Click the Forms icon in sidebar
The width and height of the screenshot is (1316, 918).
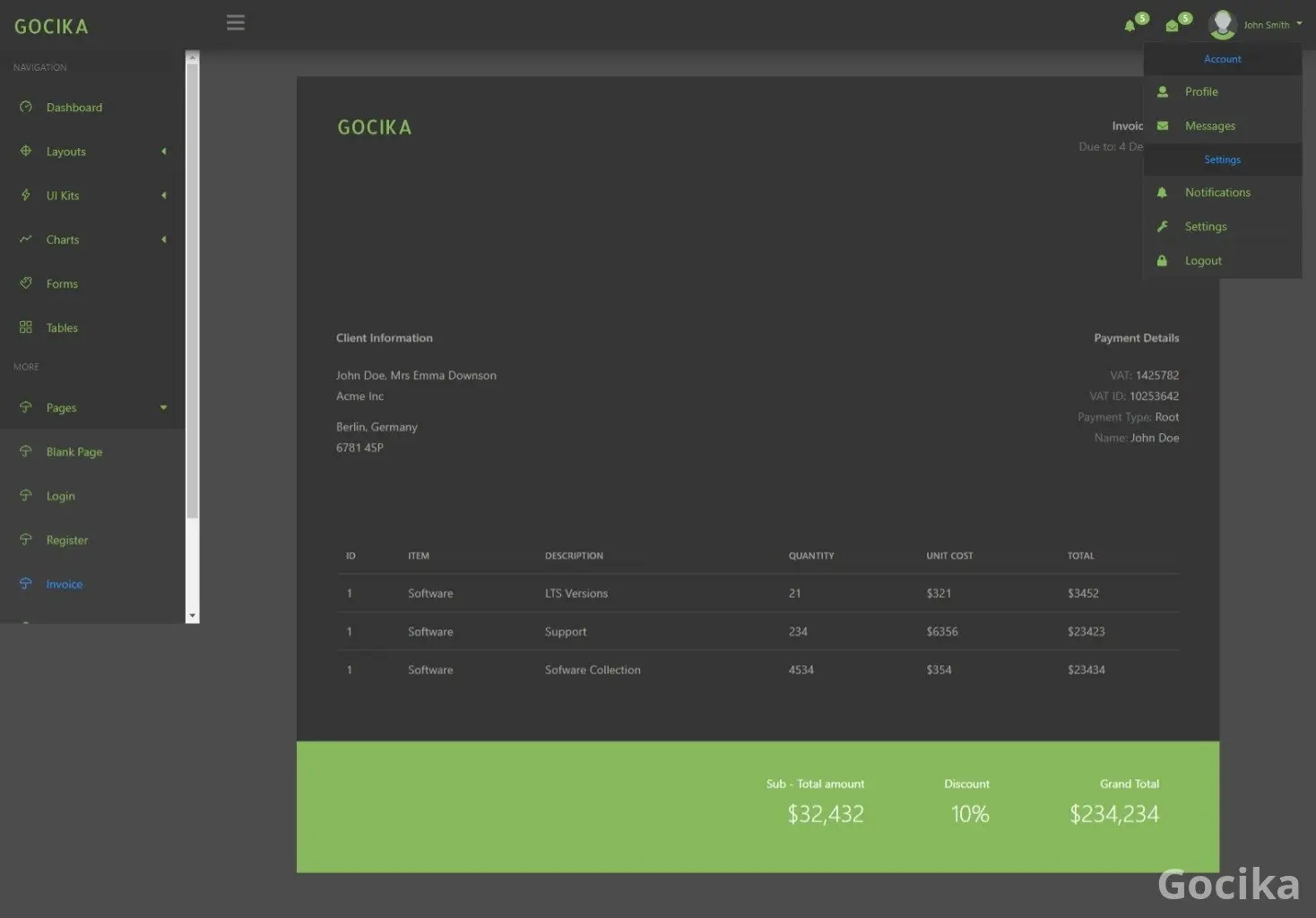coord(26,283)
